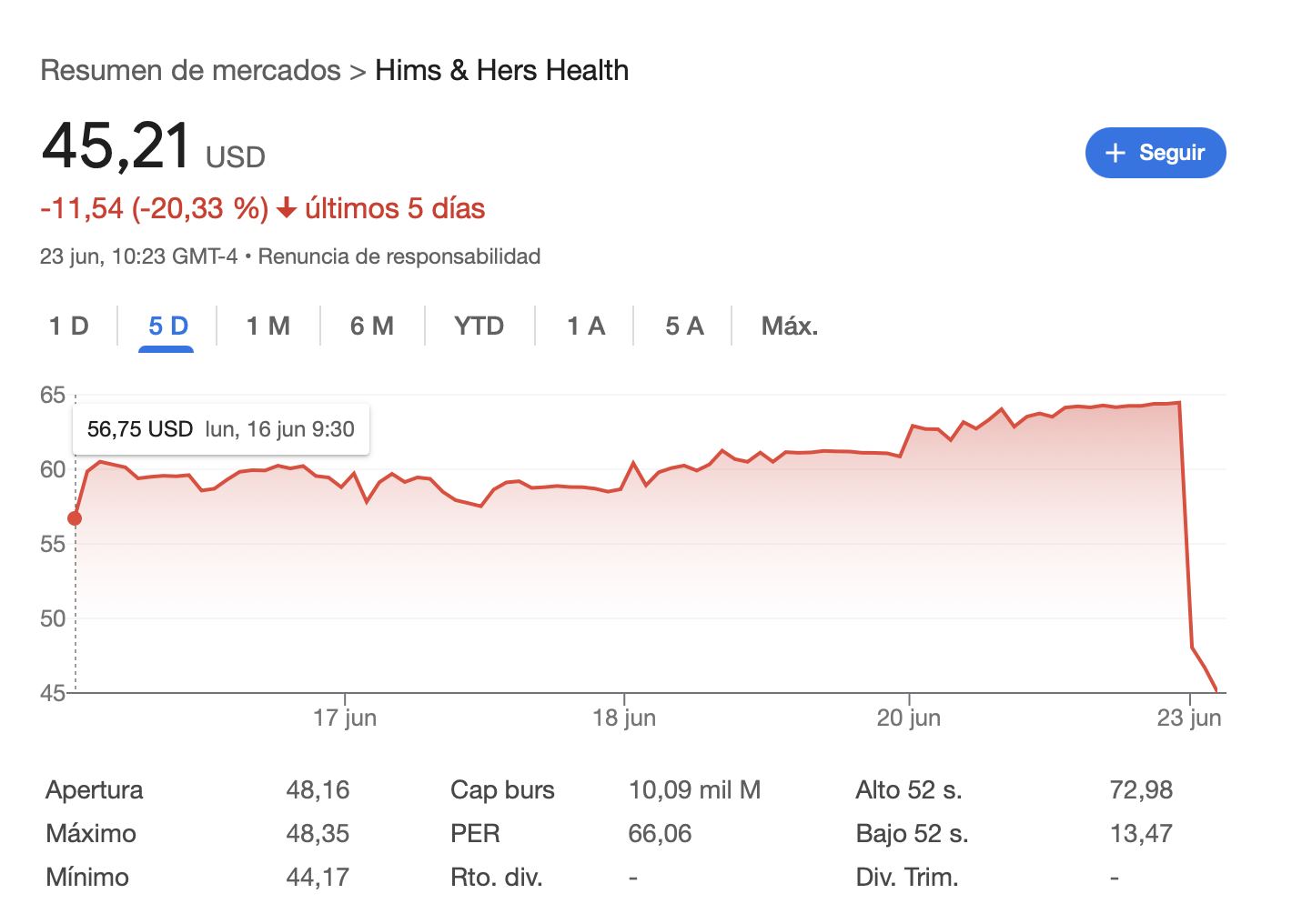Select the Máx. range tab
Screen dimensions: 1292x924
click(790, 326)
